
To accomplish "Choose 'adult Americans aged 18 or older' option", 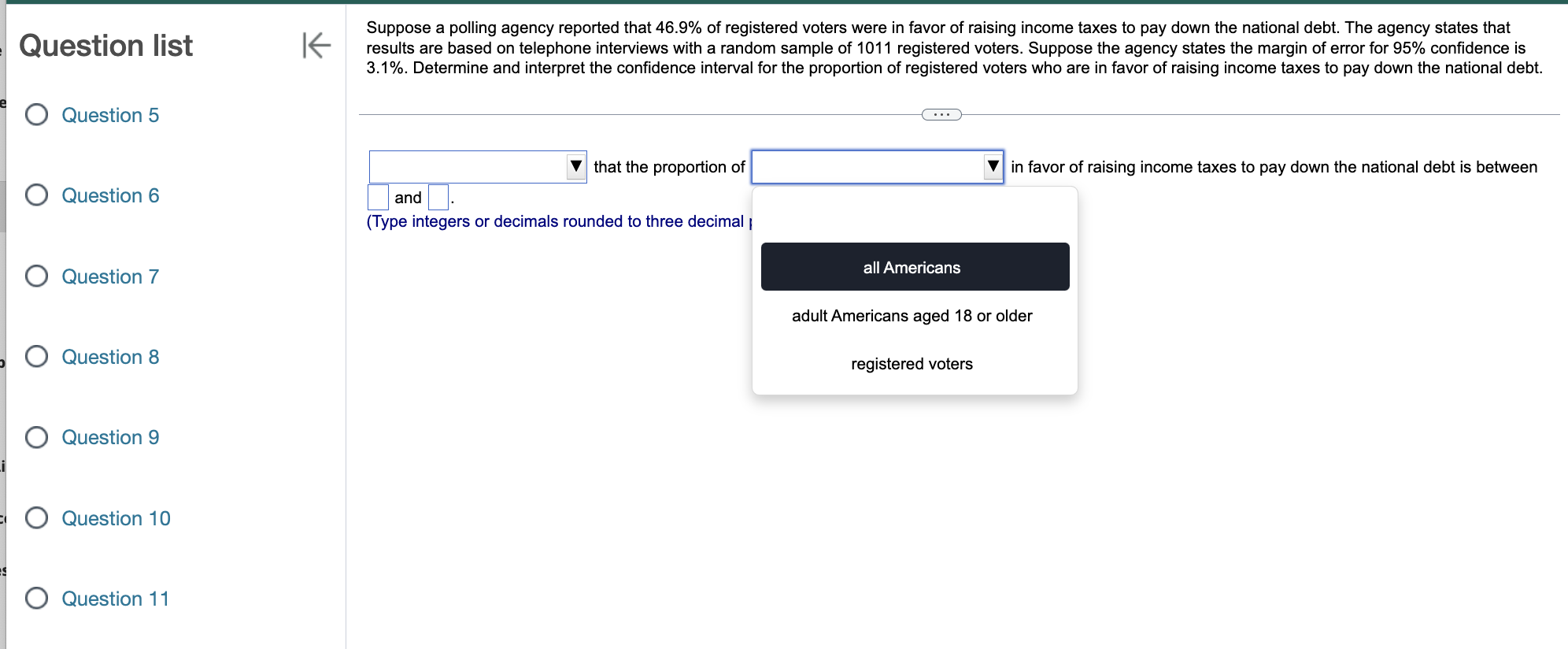I will (x=912, y=315).
